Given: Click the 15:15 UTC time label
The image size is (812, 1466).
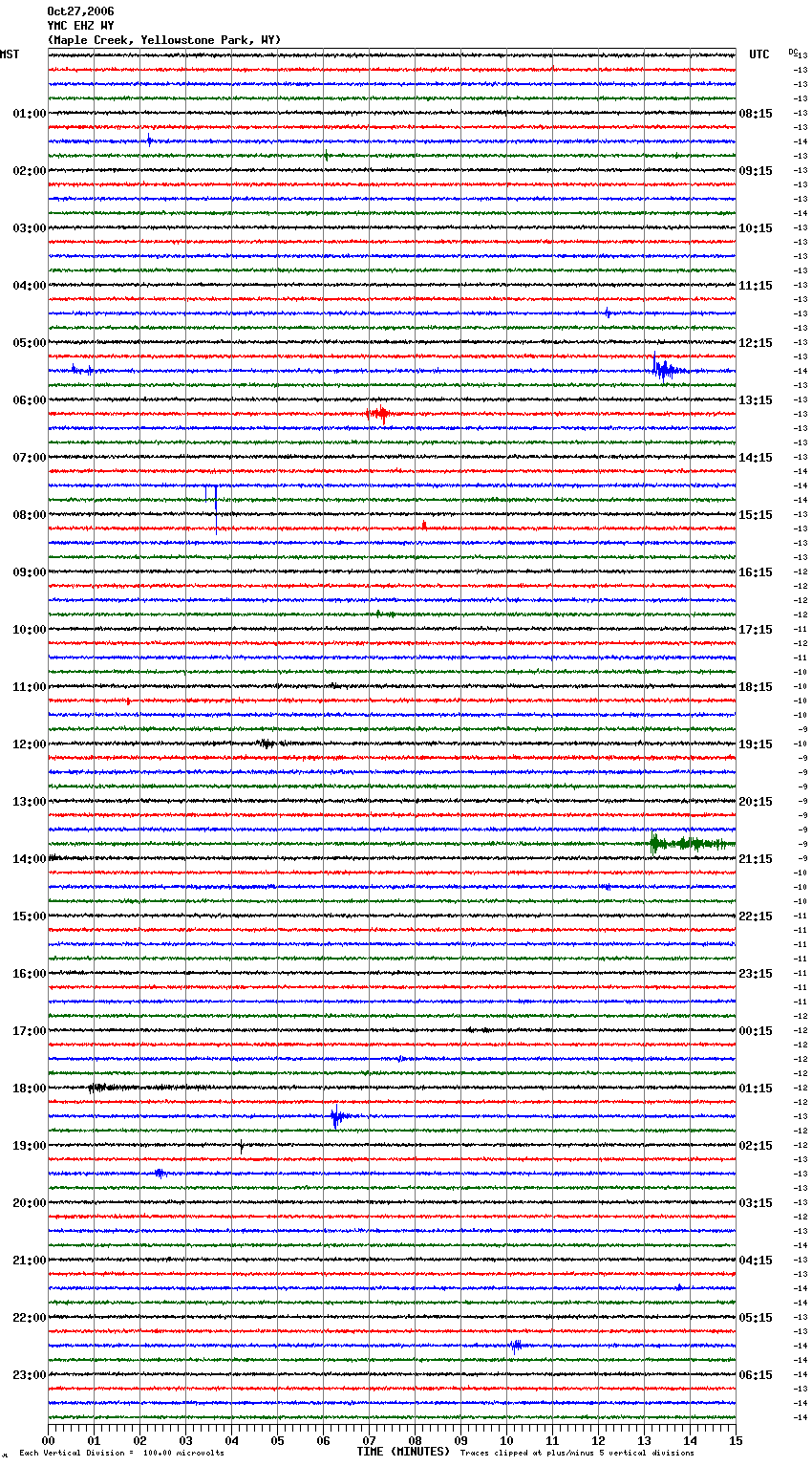Looking at the screenshot, I should [756, 515].
